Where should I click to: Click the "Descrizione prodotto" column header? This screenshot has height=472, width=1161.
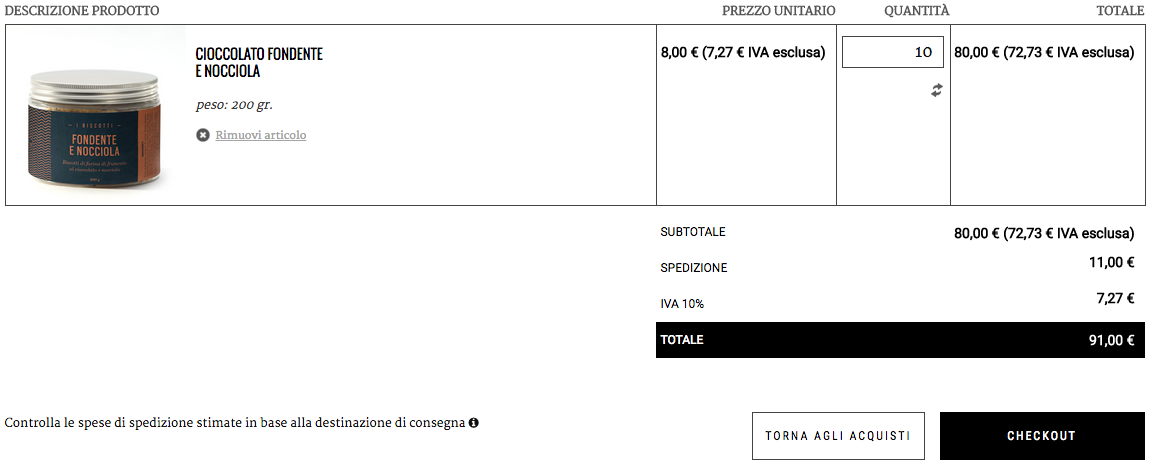click(82, 11)
